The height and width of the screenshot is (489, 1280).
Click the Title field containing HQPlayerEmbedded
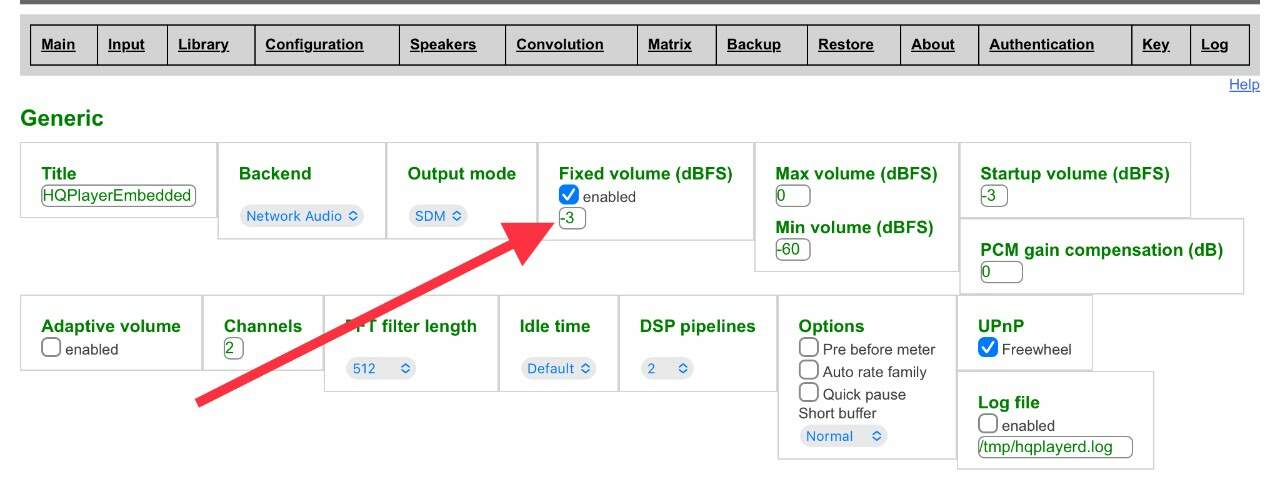click(x=118, y=196)
